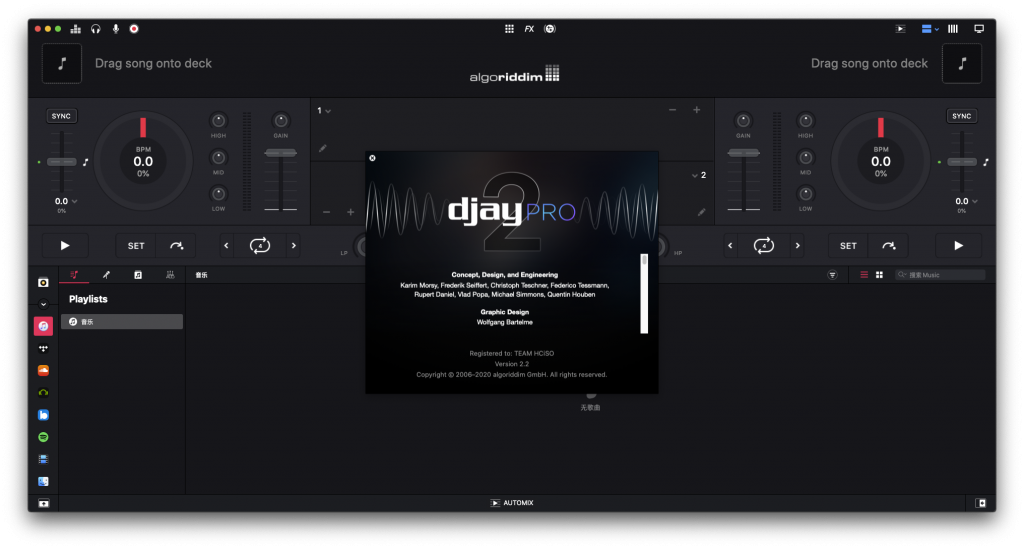Close the djay Pro about dialog
This screenshot has width=1024, height=549.
tap(372, 158)
